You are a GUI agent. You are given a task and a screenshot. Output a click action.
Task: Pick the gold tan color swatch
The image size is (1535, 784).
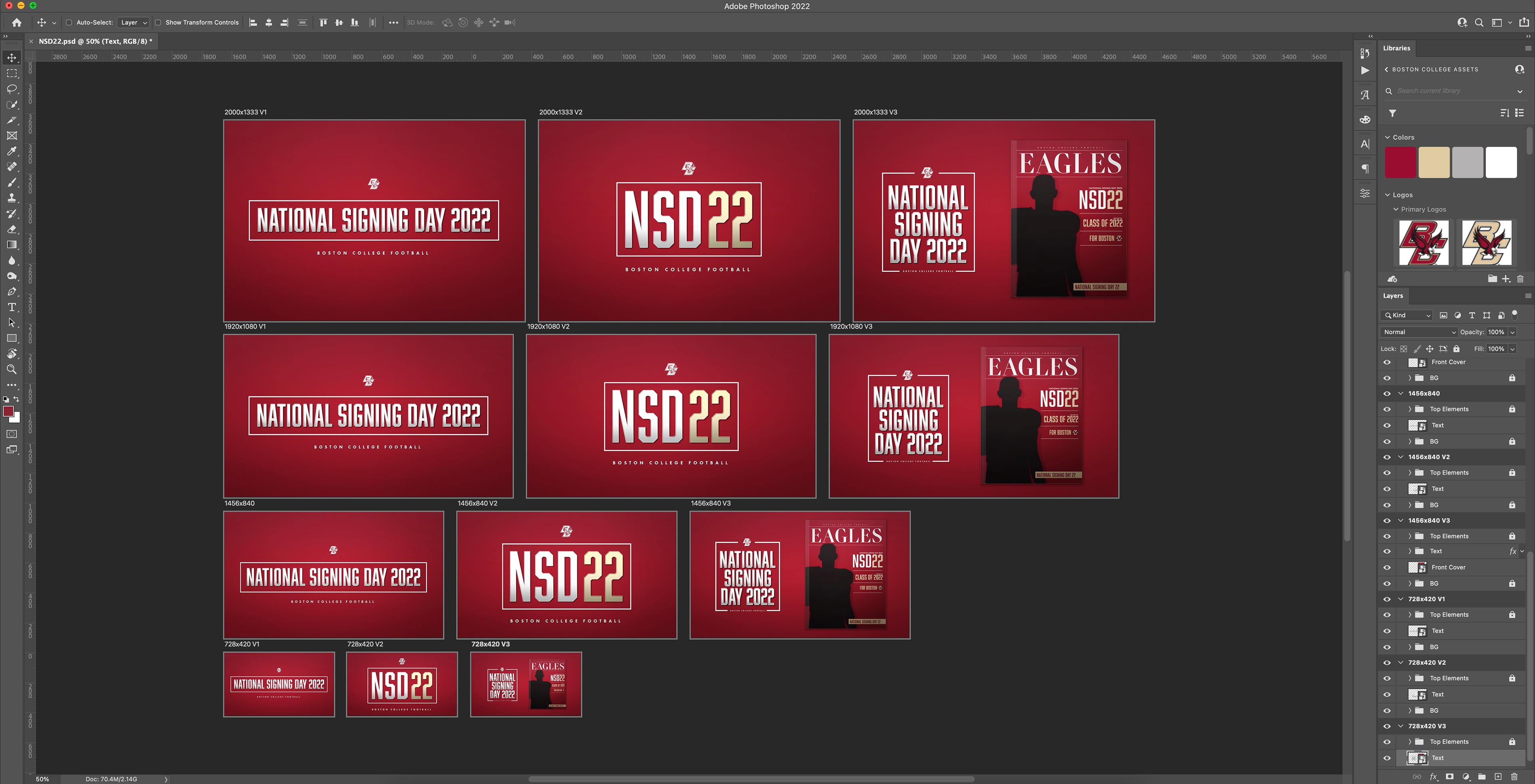coord(1434,163)
